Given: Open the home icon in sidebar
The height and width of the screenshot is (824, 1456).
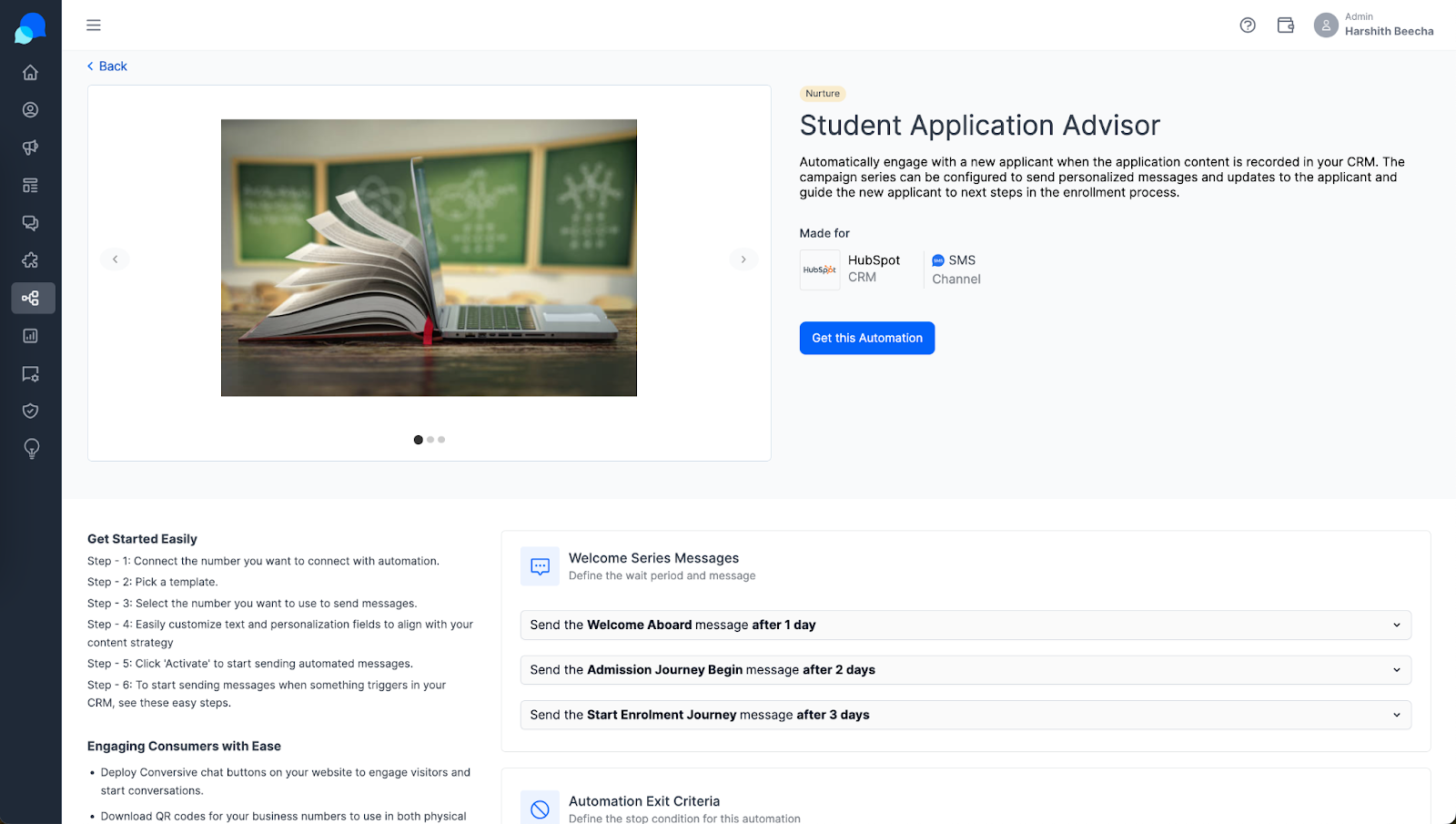Looking at the screenshot, I should coord(30,72).
